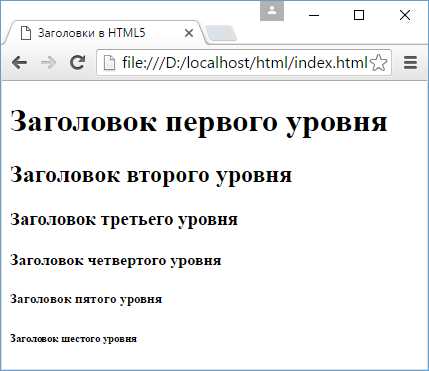
Task: Click the heading 'Заголовок четвертого уровня'
Action: [116, 260]
